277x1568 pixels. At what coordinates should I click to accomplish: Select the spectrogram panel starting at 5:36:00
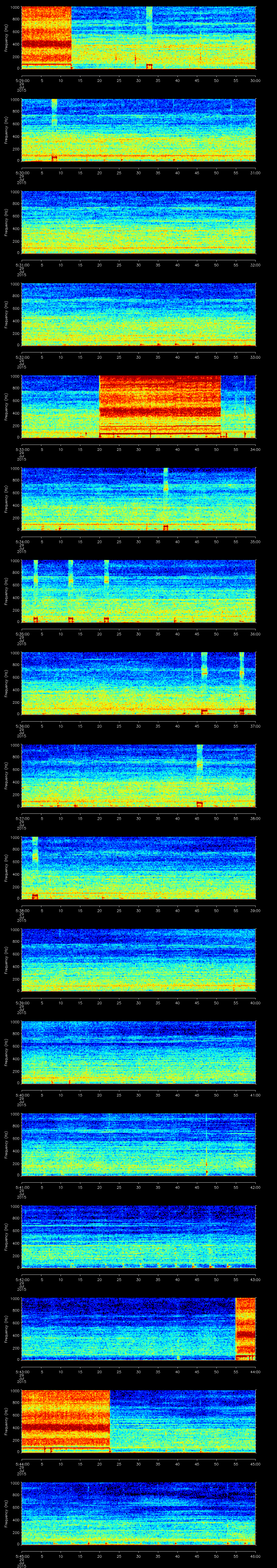(138, 683)
